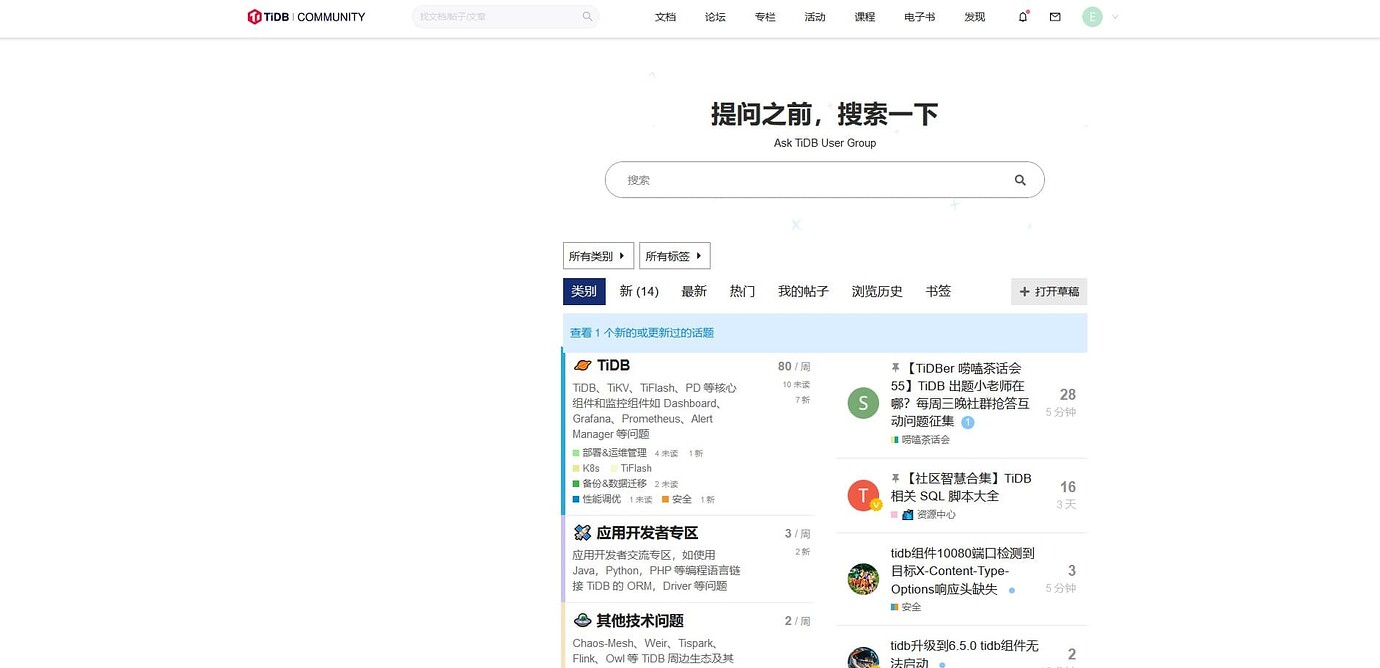Viewport: 1380px width, 668px height.
Task: View the 1 new or updated topic banner
Action: click(825, 333)
